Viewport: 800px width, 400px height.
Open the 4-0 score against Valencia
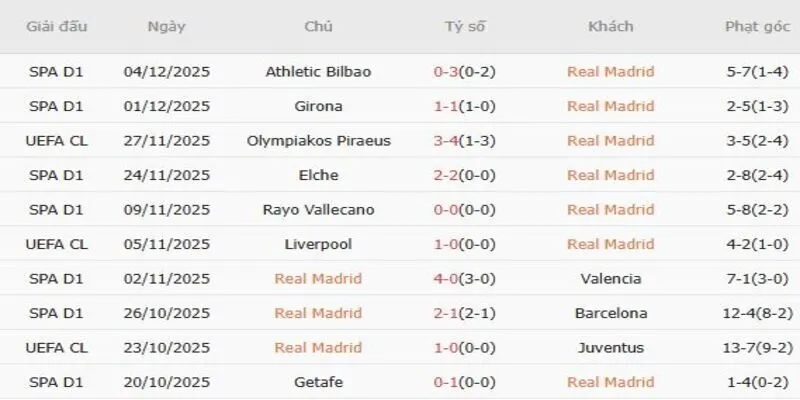(447, 279)
